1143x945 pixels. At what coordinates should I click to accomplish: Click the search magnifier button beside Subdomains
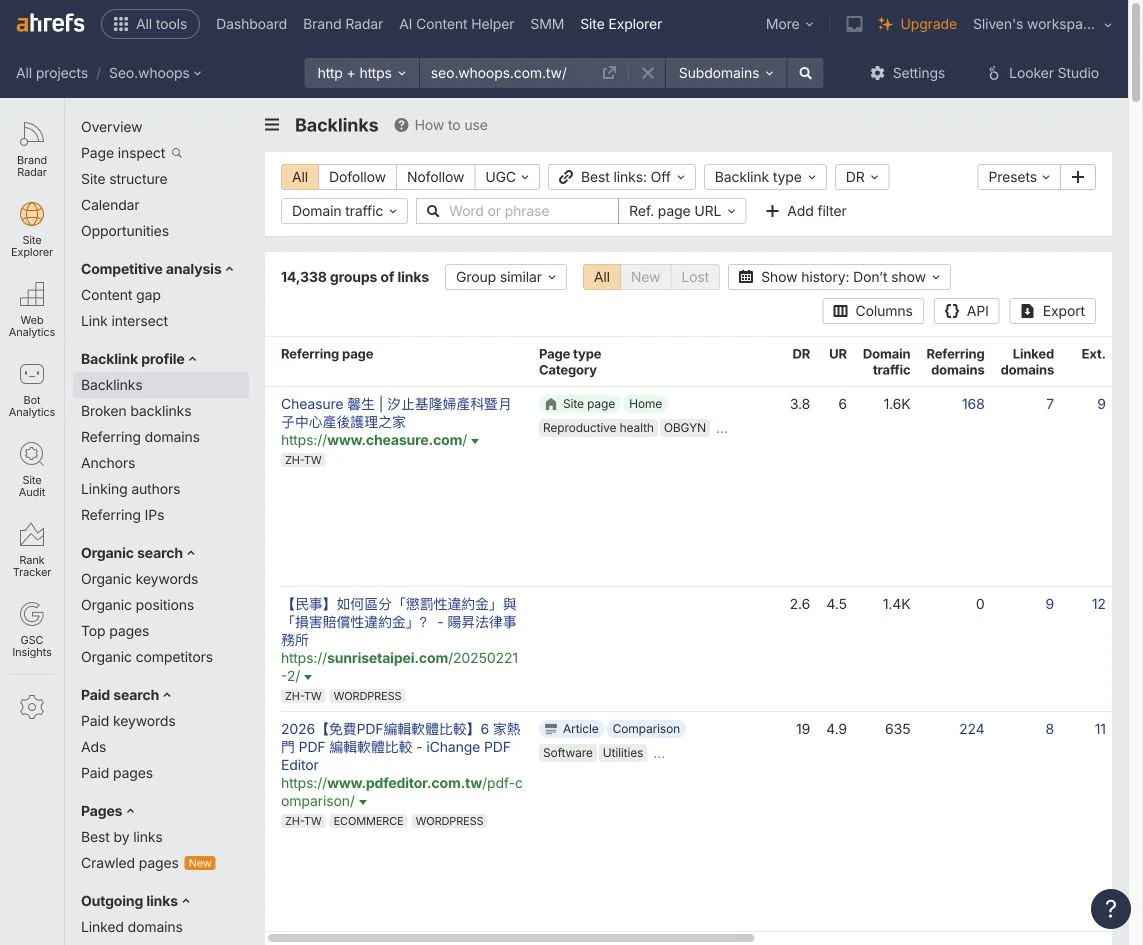click(805, 73)
